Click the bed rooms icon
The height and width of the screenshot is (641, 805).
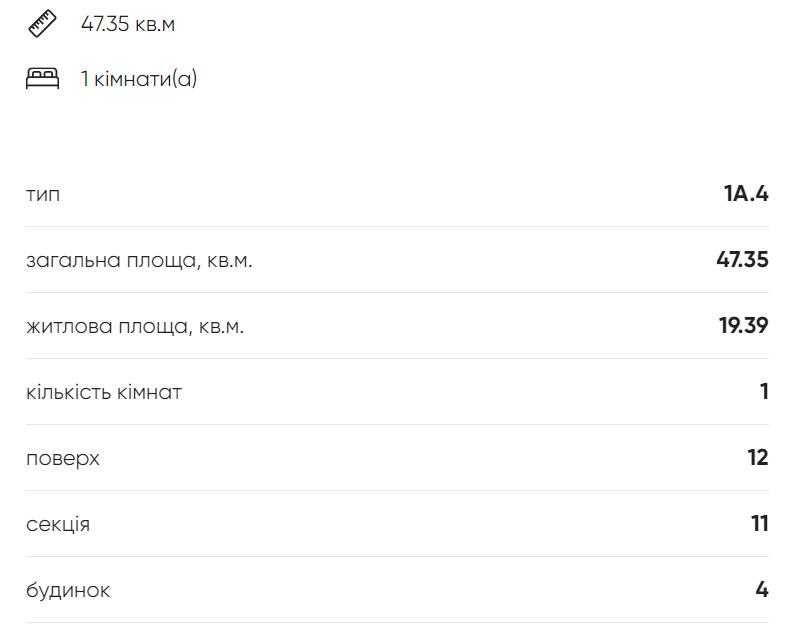[41, 79]
